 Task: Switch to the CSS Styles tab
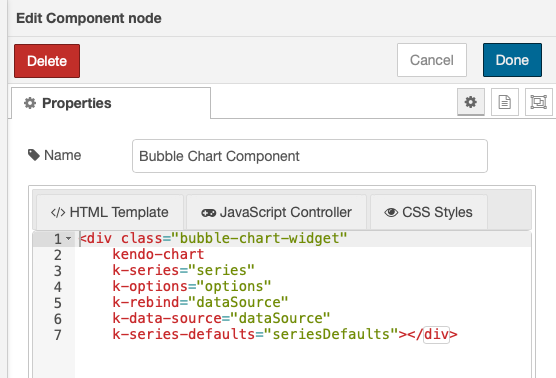coord(429,212)
